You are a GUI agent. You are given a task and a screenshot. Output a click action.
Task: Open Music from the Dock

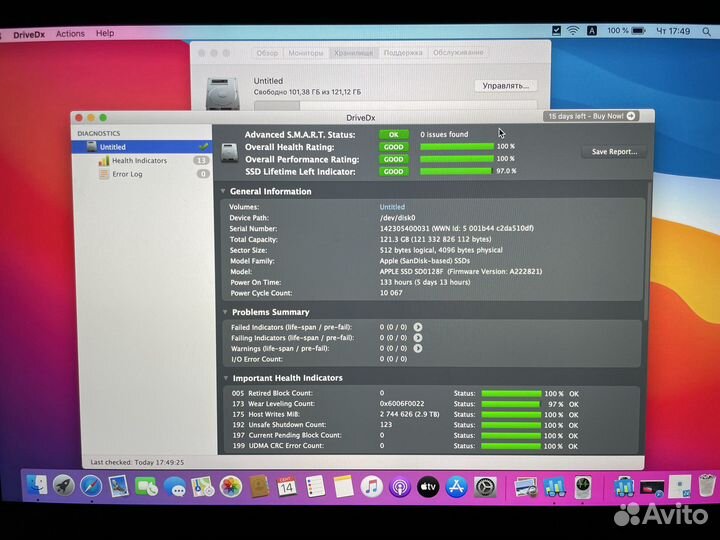[x=371, y=487]
